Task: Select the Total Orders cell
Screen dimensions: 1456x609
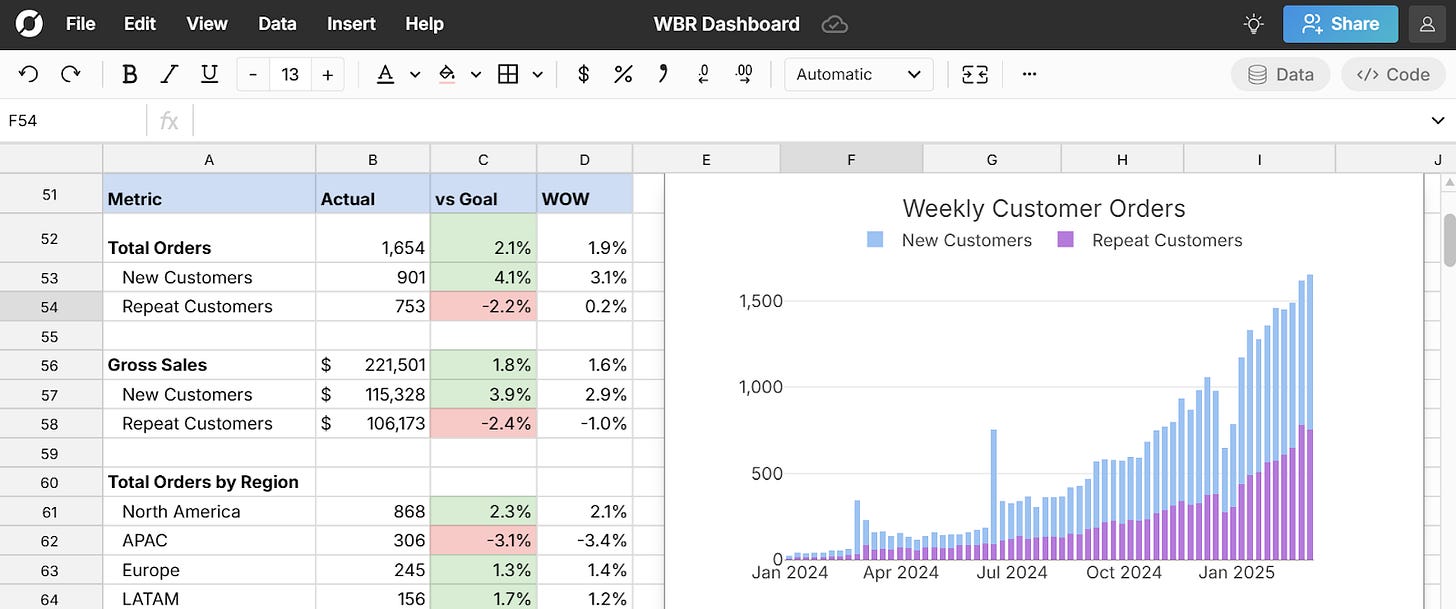Action: point(209,238)
